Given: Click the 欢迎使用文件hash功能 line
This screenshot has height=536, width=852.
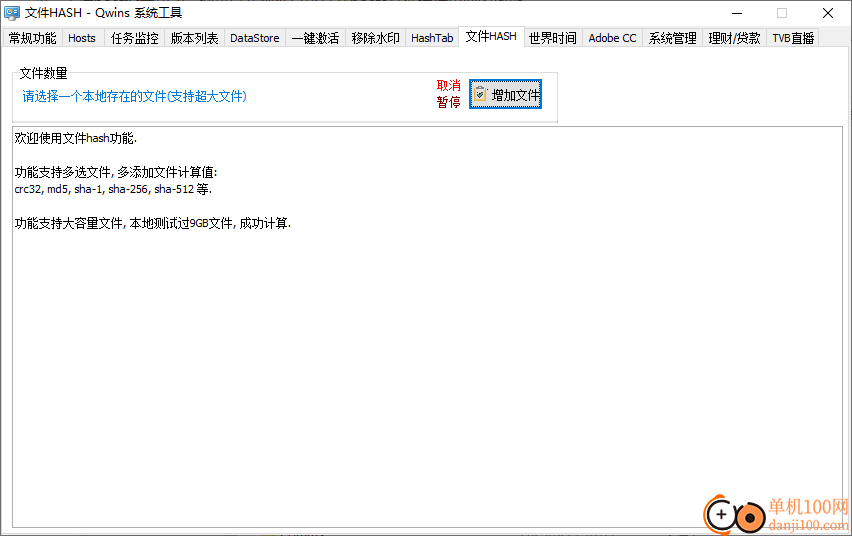Looking at the screenshot, I should tap(76, 139).
